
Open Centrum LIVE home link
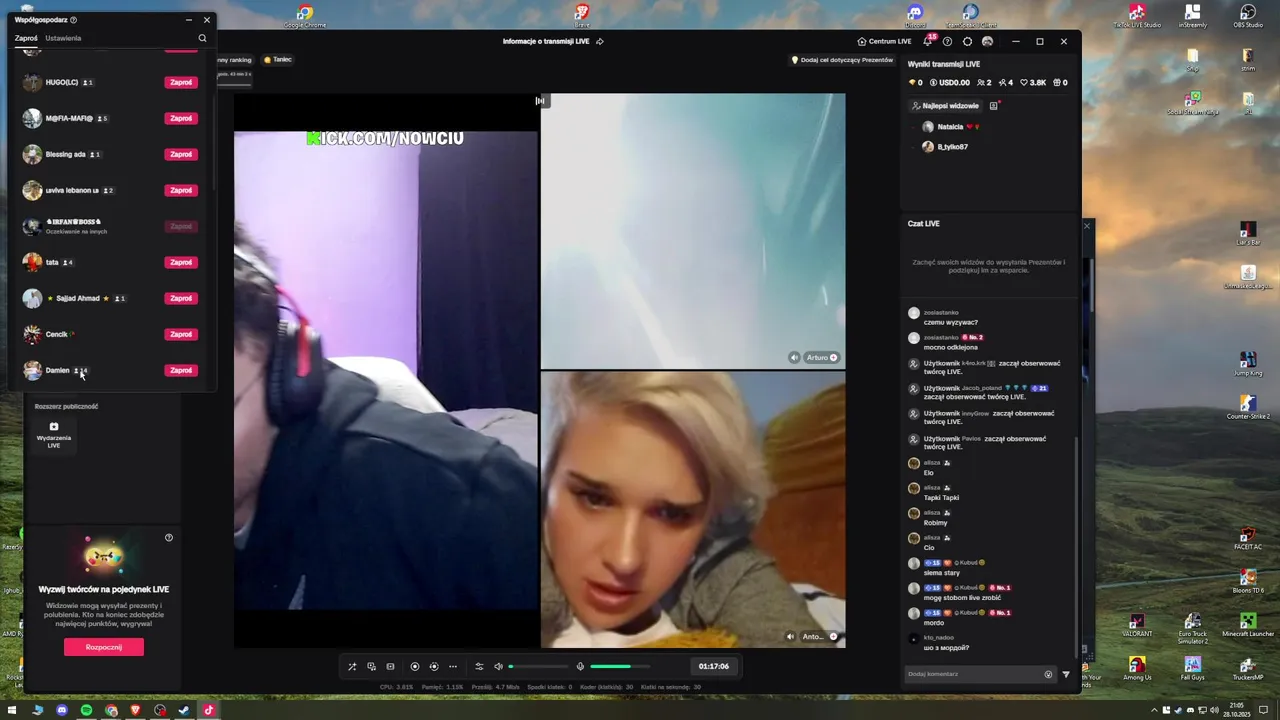[885, 41]
